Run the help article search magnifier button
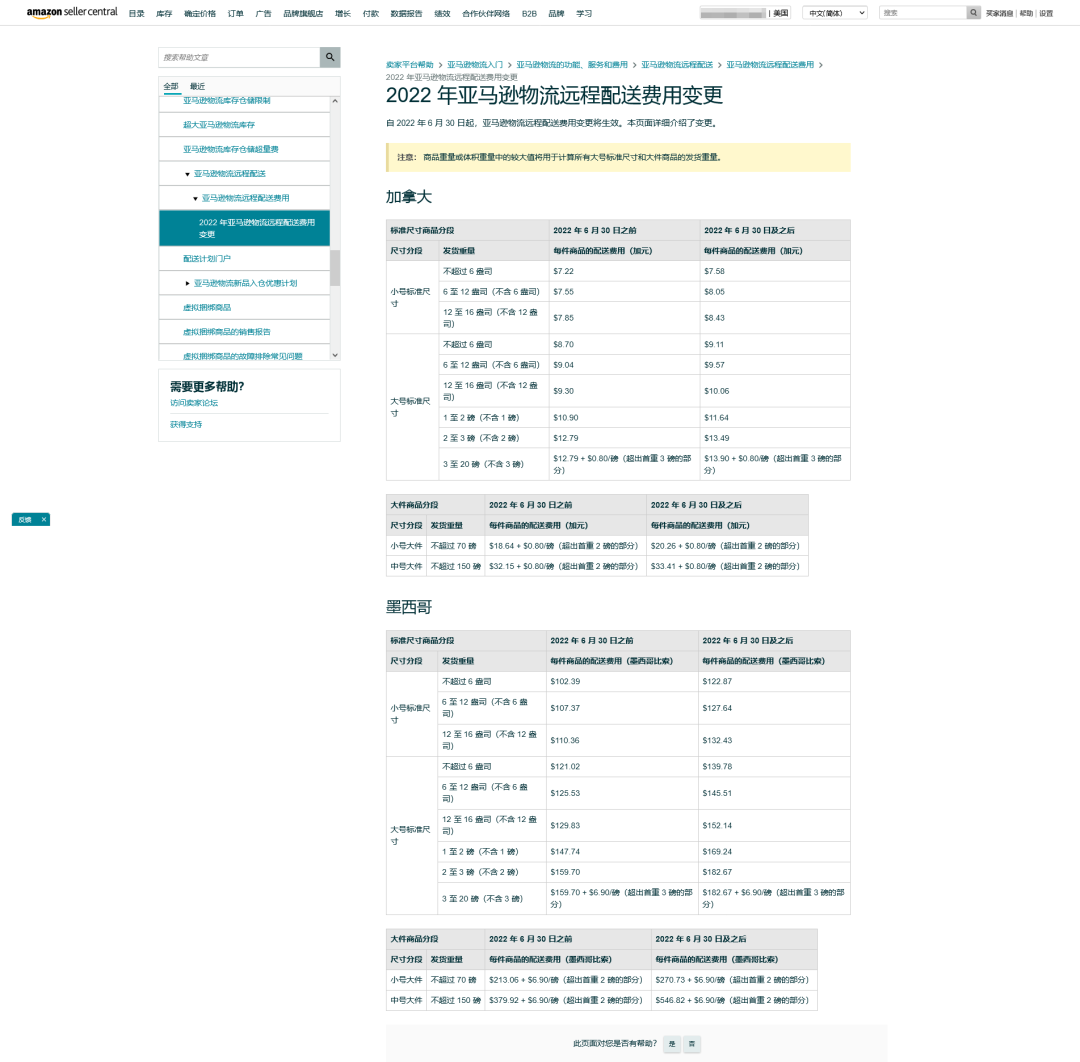 (330, 57)
